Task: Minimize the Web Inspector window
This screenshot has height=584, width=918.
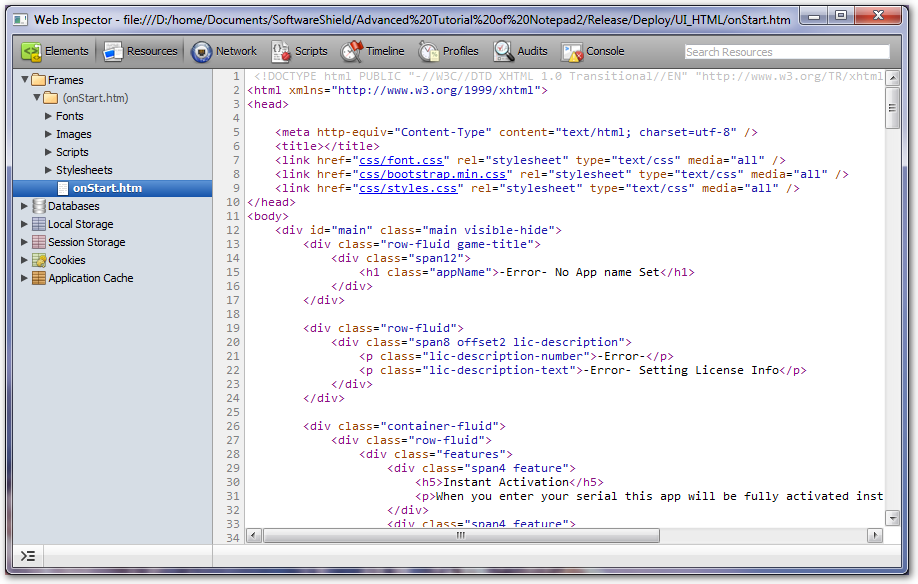Action: pos(814,15)
